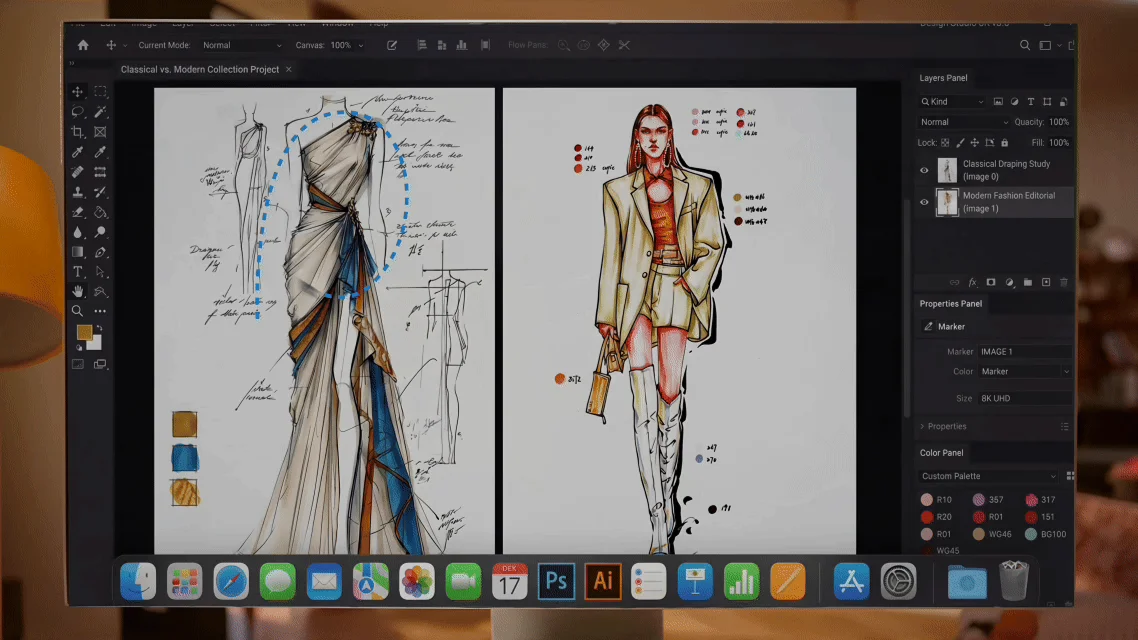Toggle lock all padlock icon

pyautogui.click(x=1004, y=143)
